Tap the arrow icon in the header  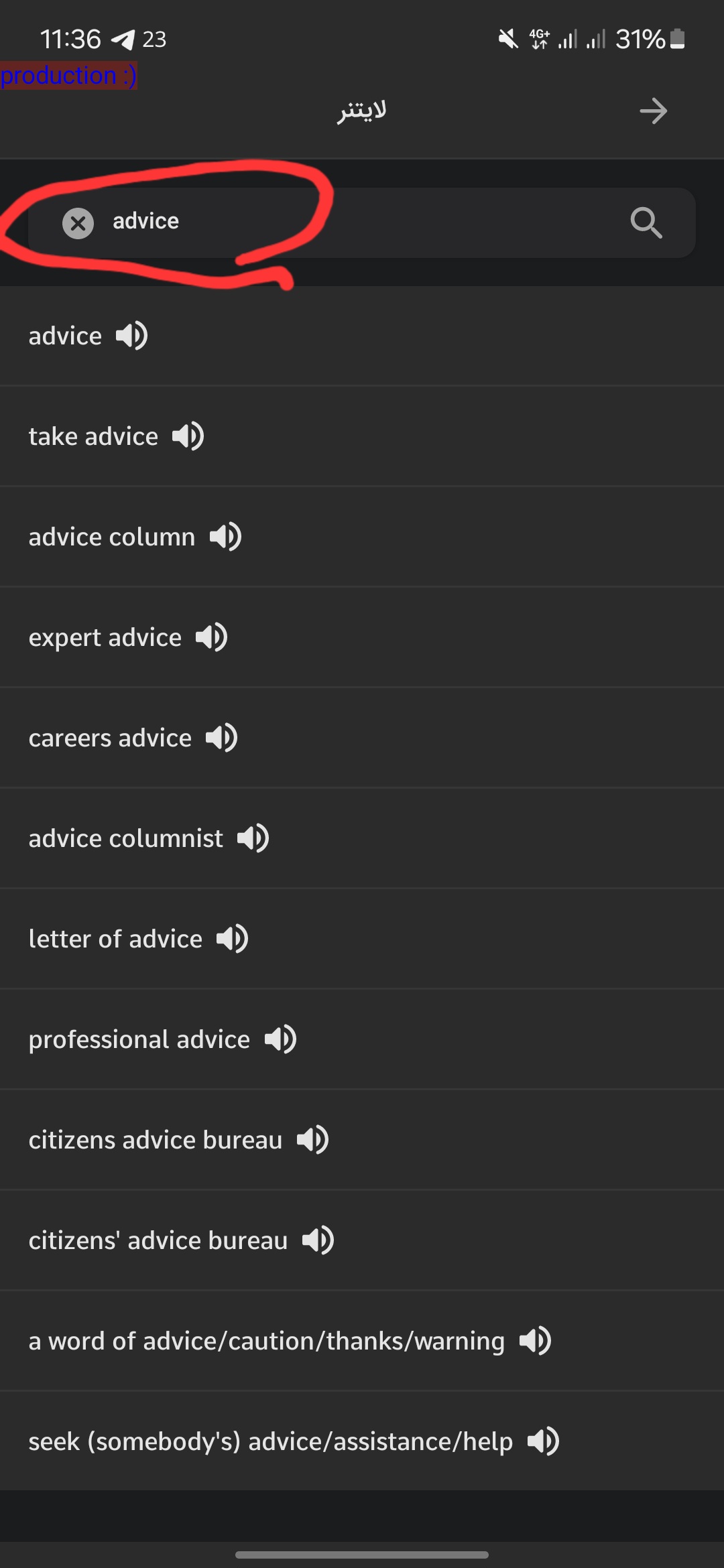(653, 111)
